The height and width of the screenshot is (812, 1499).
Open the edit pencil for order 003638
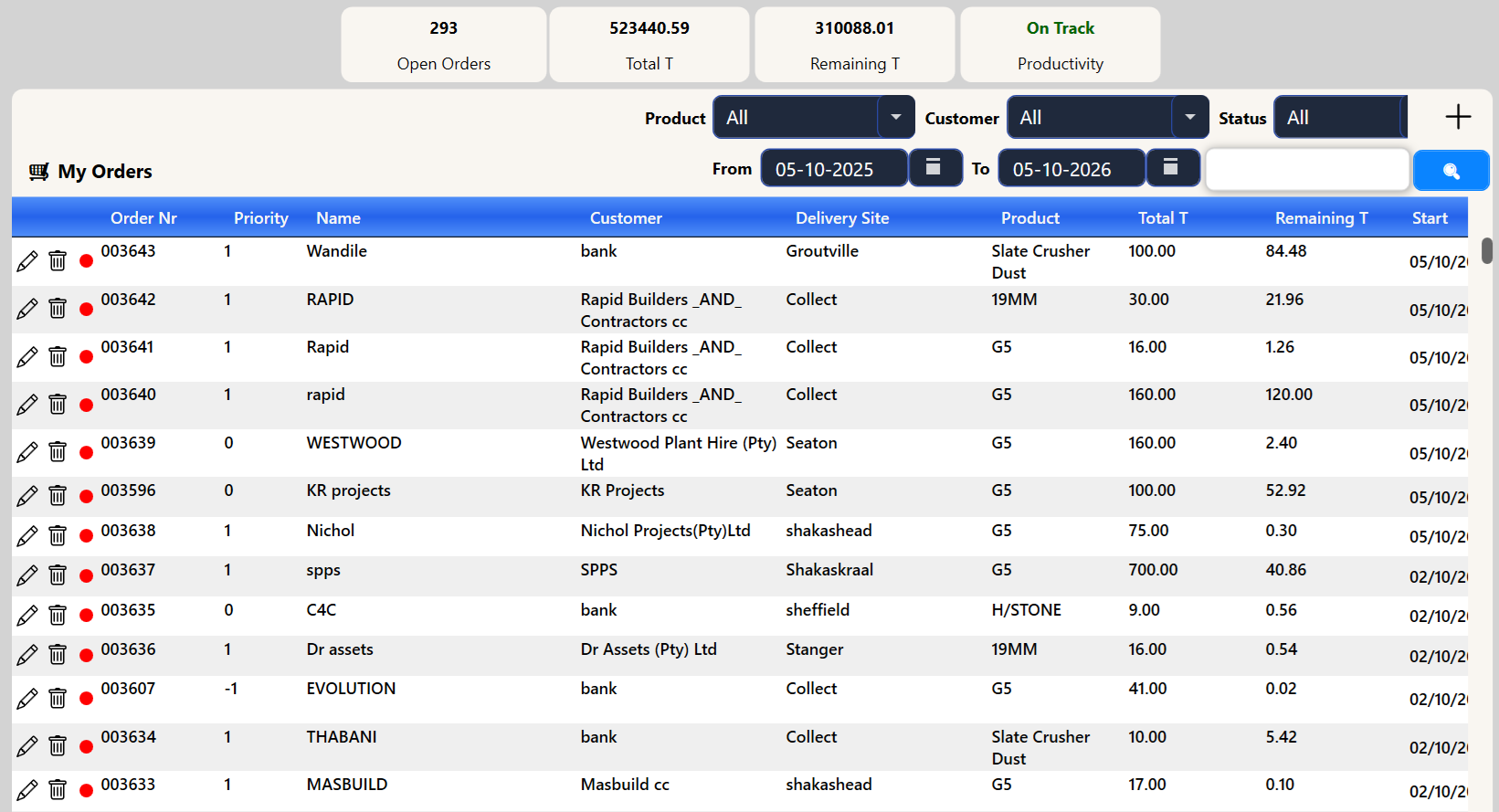coord(27,535)
